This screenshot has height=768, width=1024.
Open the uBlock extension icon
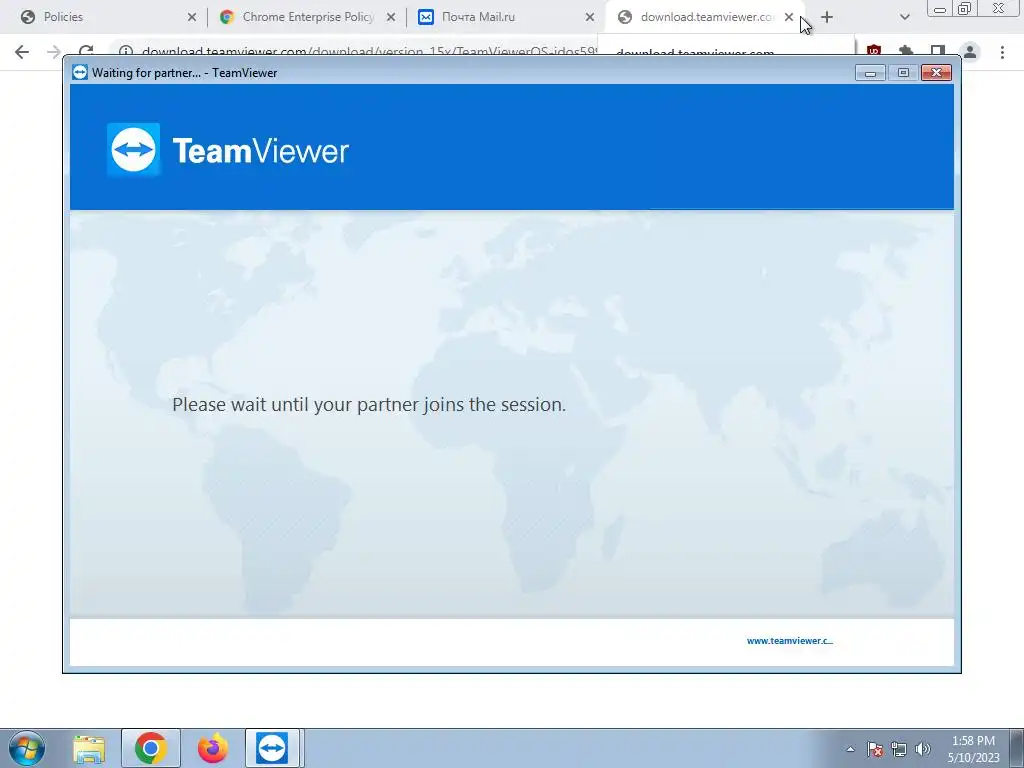[x=874, y=52]
